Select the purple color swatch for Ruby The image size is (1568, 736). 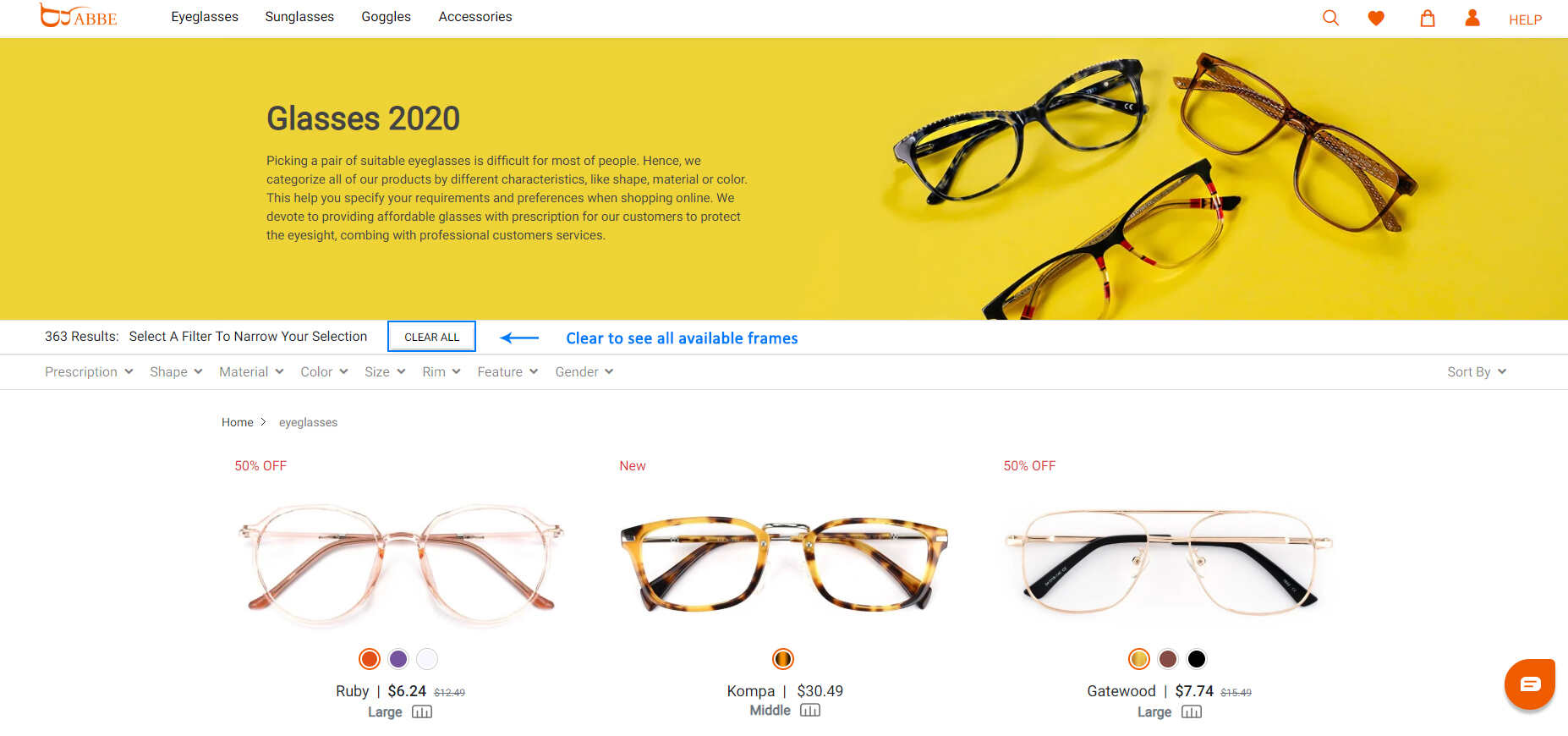(398, 659)
